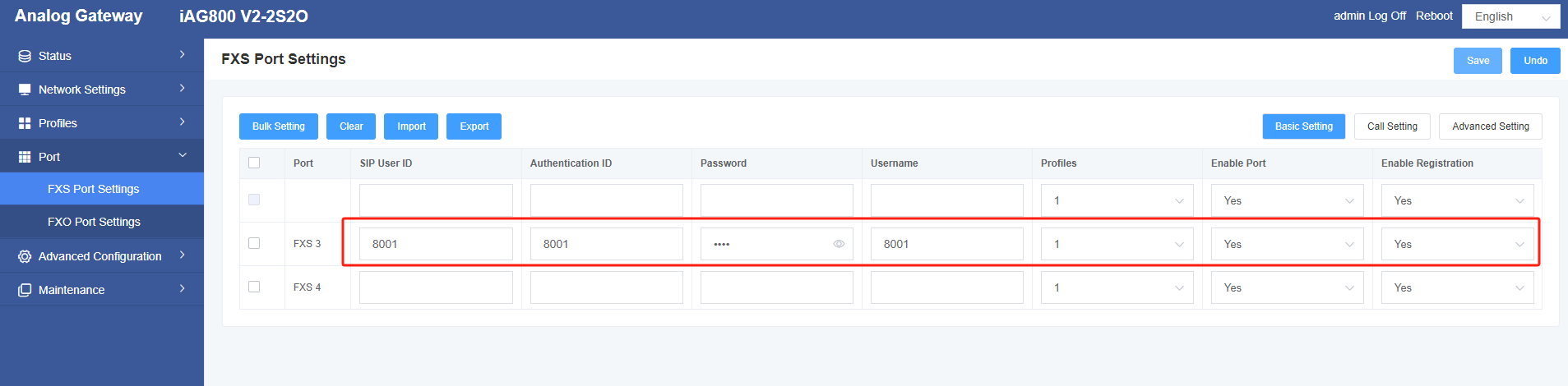This screenshot has height=386, width=1568.
Task: Click FXS 4 Username field
Action: click(x=947, y=287)
